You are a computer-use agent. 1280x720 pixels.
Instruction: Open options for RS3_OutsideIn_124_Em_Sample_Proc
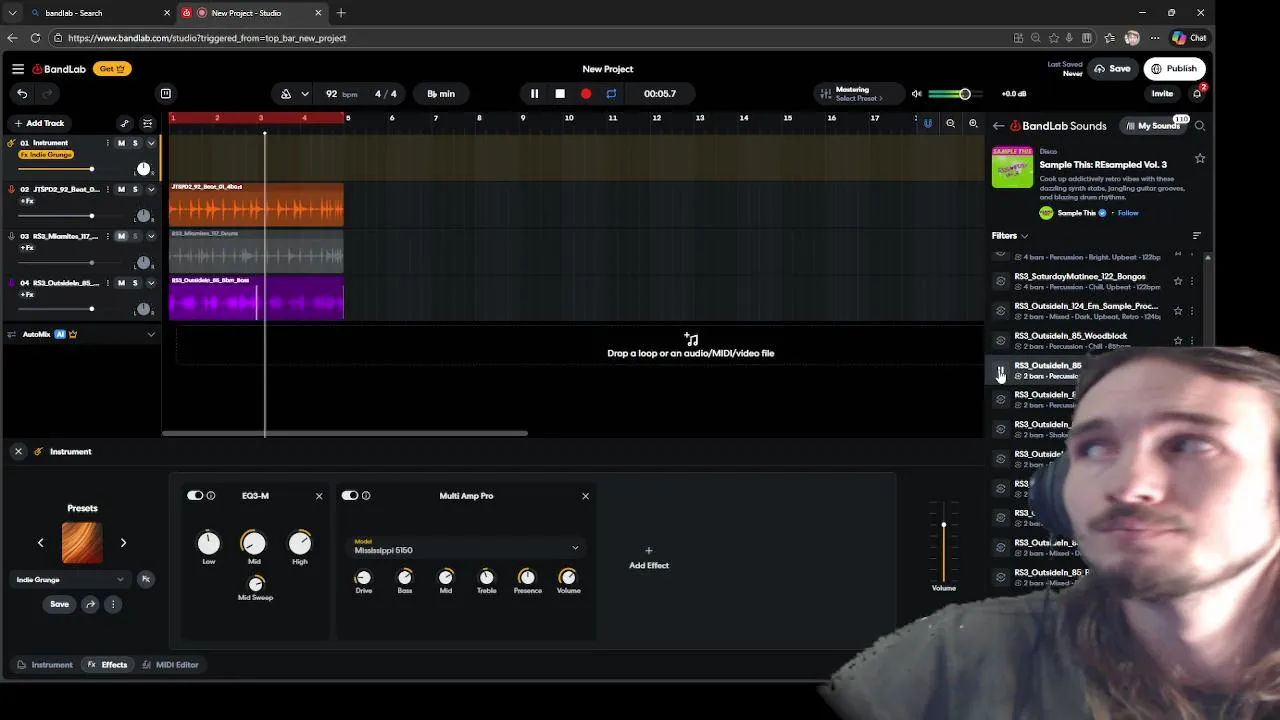click(1191, 311)
